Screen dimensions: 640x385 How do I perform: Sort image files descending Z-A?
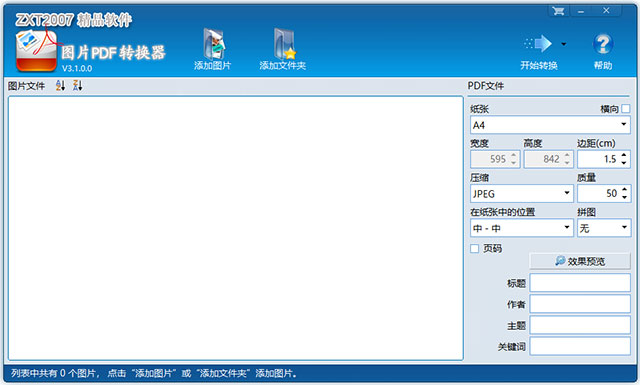78,85
